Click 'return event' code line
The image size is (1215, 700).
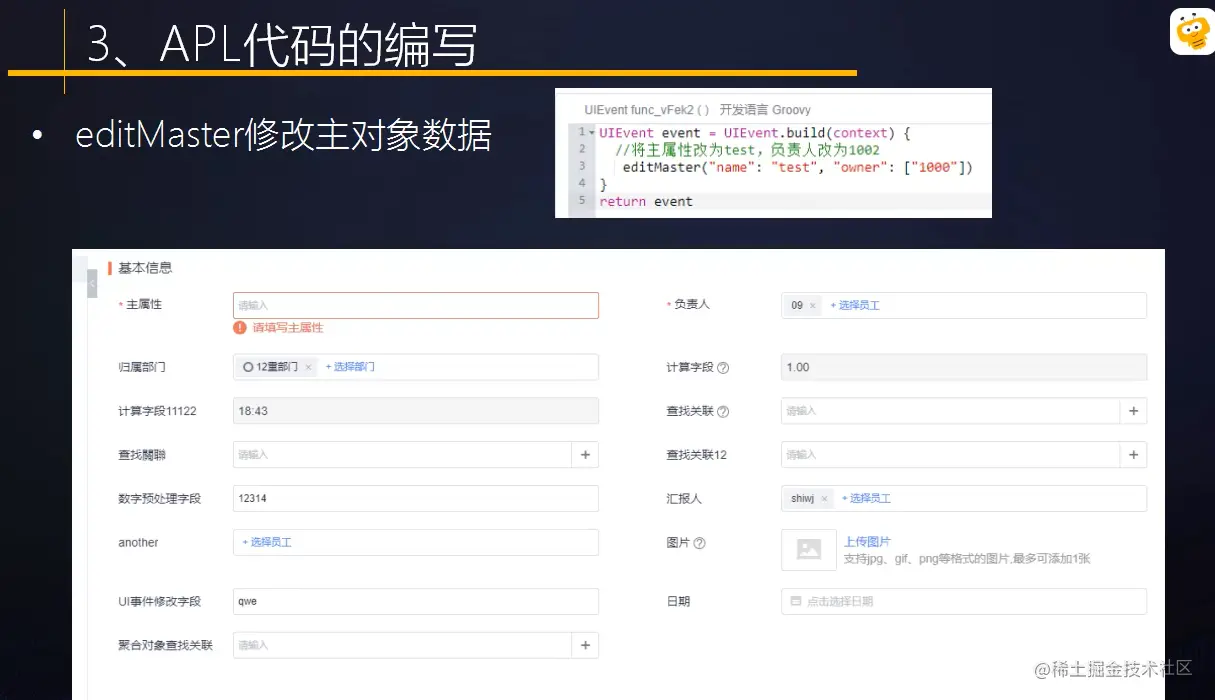click(x=646, y=201)
